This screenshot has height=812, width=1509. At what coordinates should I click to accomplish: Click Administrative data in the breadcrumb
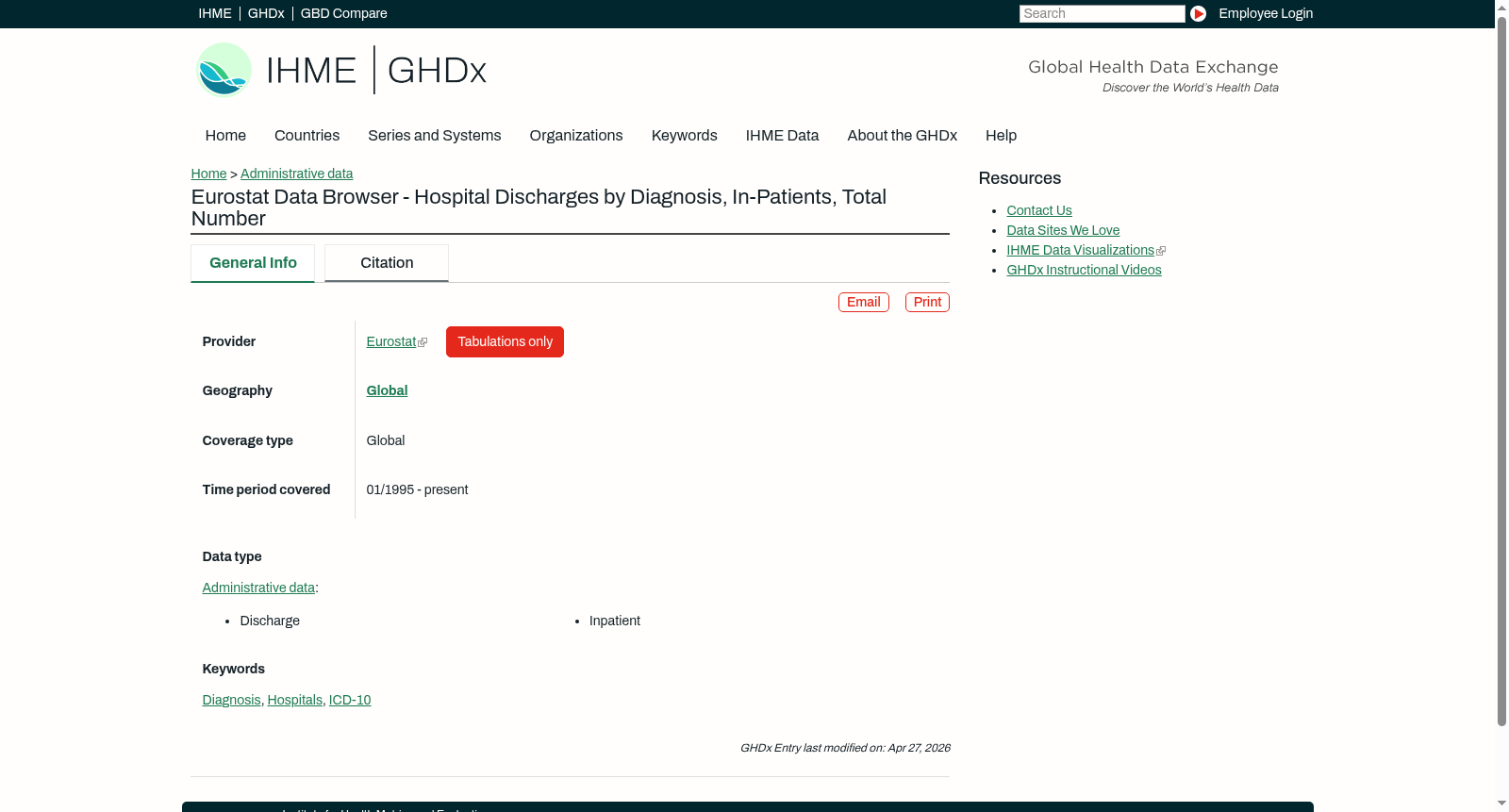click(x=296, y=174)
